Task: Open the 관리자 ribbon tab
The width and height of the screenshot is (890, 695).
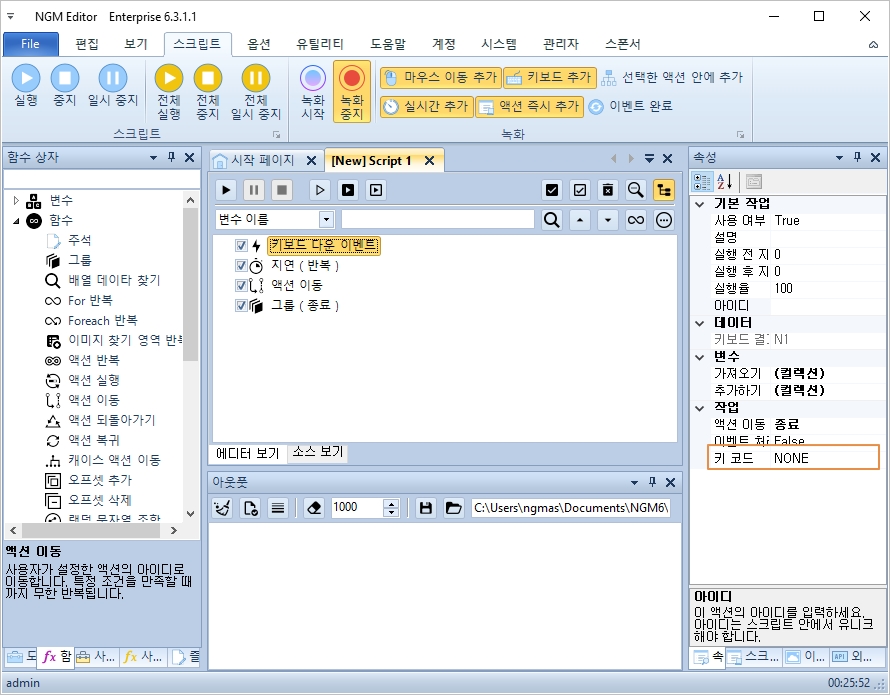Action: (x=561, y=44)
